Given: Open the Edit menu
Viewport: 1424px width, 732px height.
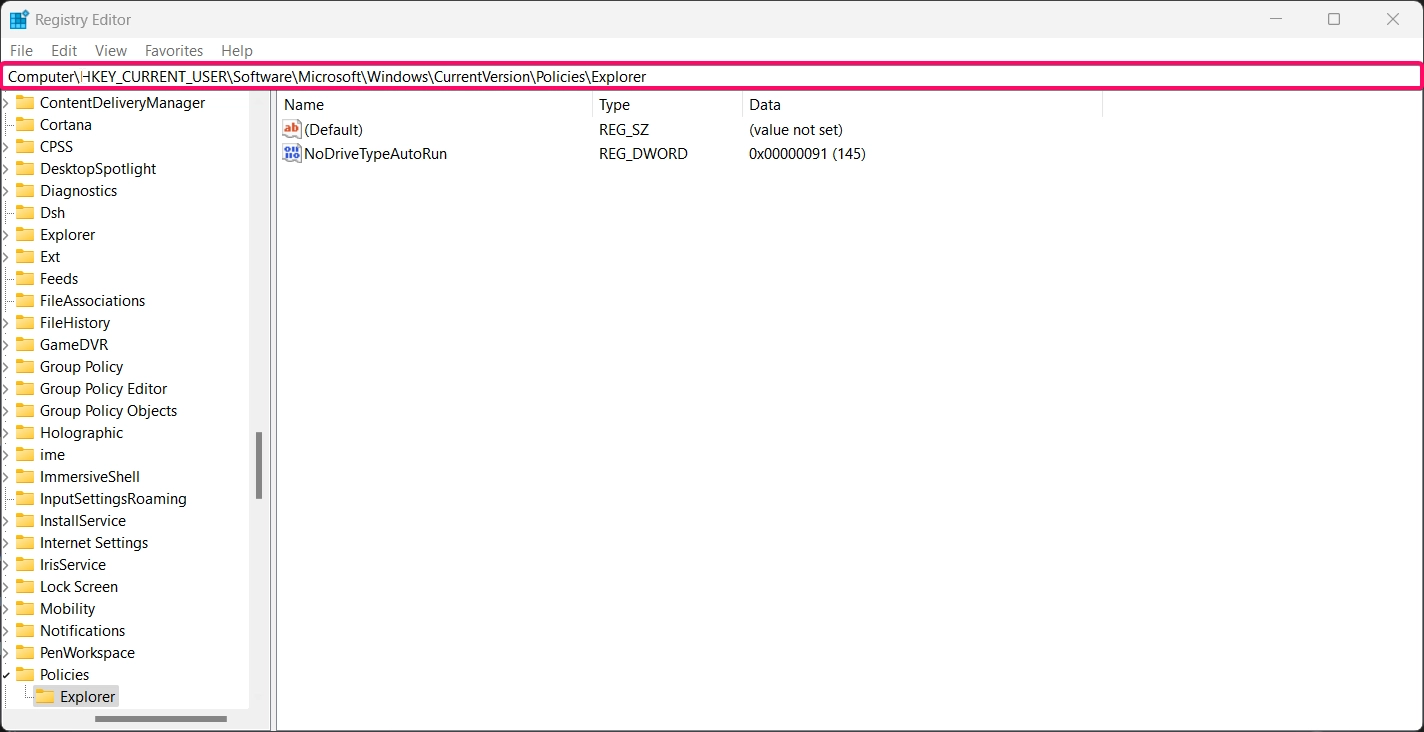Looking at the screenshot, I should [64, 50].
